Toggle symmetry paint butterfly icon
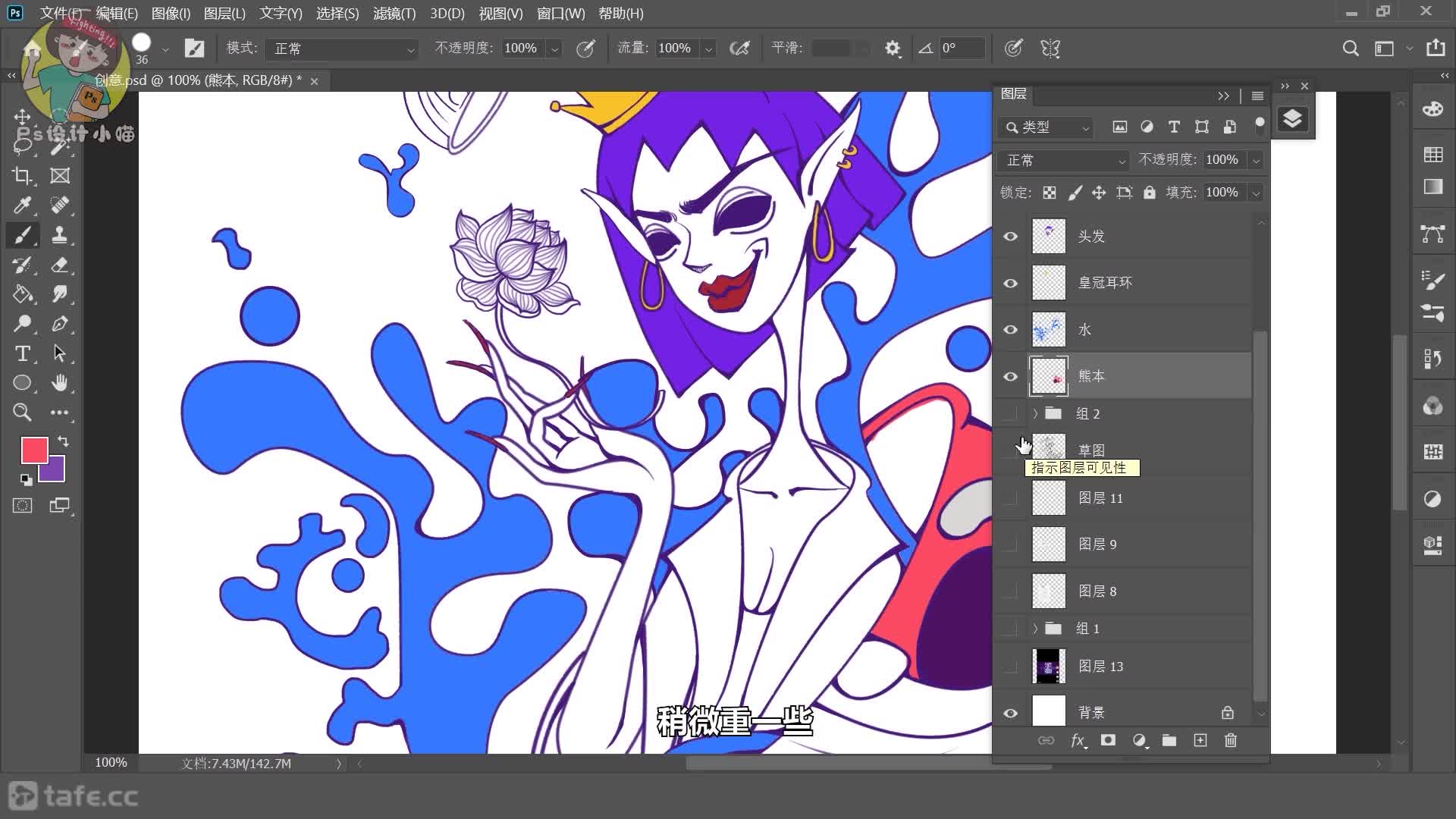Image resolution: width=1456 pixels, height=819 pixels. point(1050,49)
